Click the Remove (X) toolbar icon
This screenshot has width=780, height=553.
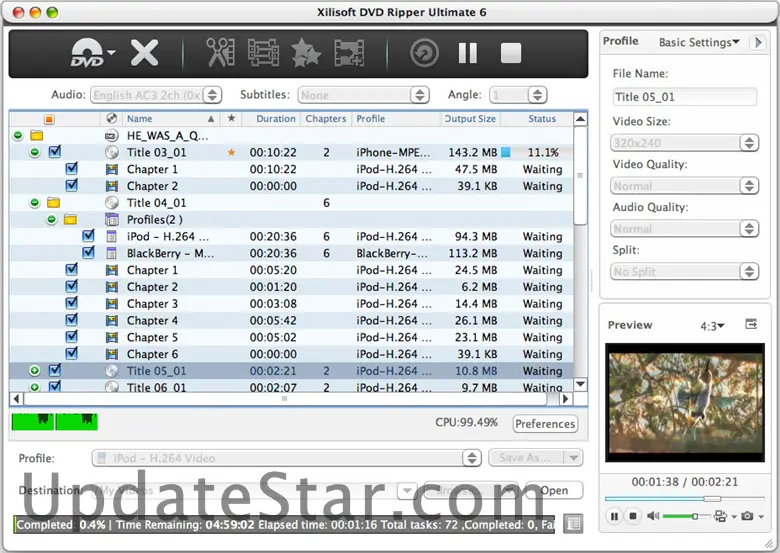click(144, 53)
